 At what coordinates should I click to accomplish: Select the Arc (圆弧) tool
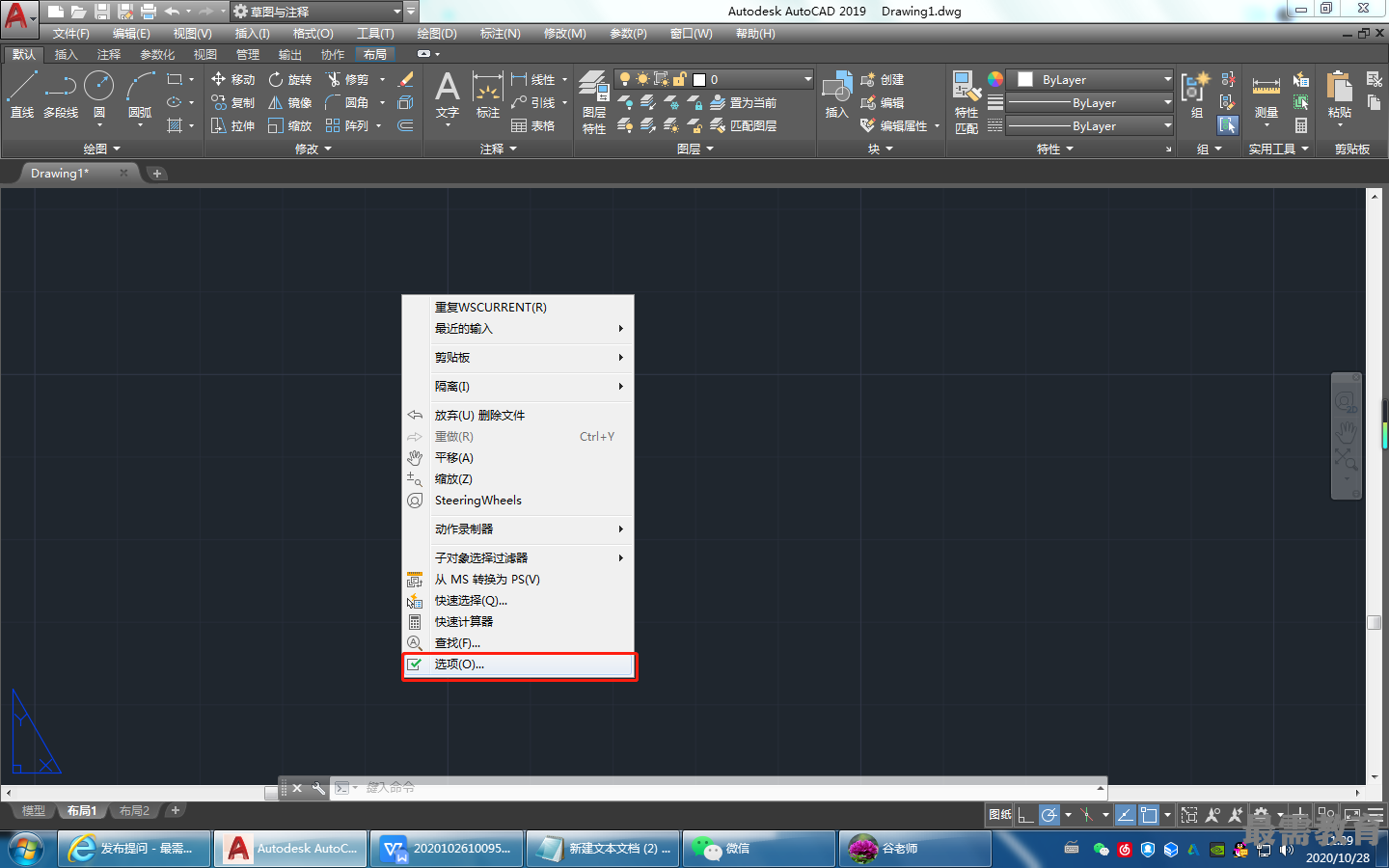(140, 95)
